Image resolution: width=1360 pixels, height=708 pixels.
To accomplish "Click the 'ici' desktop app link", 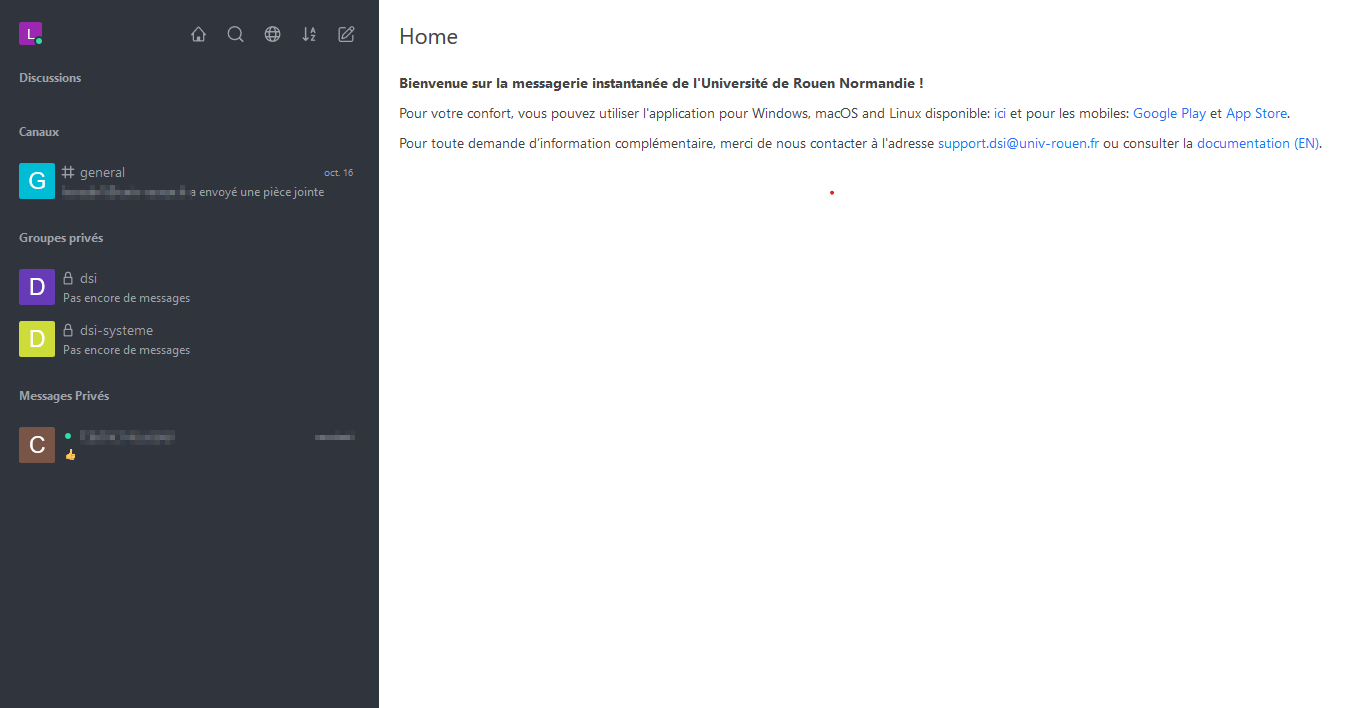I will [1000, 113].
